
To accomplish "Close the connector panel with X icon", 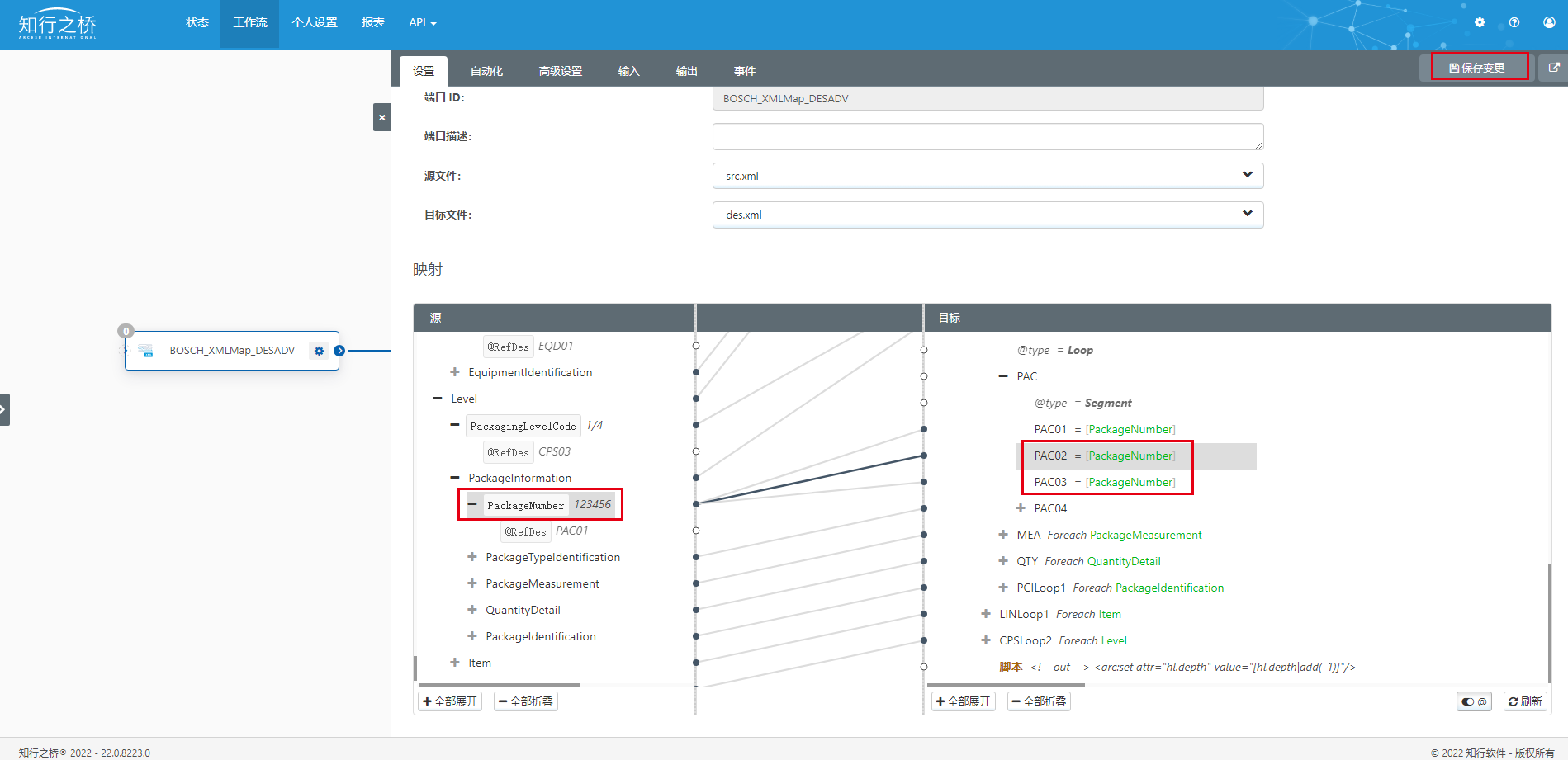I will pos(381,117).
